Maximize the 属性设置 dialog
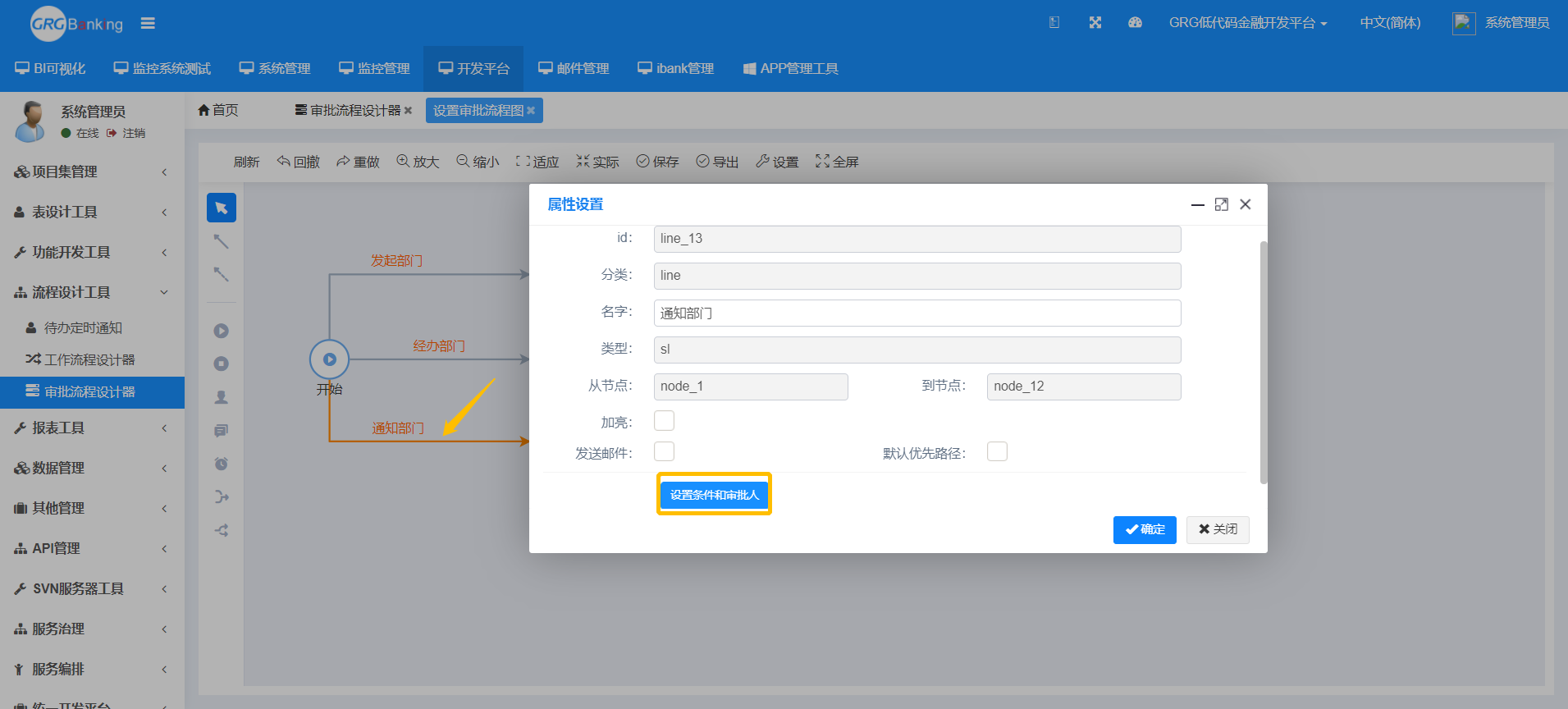This screenshot has width=1568, height=709. coord(1222,204)
